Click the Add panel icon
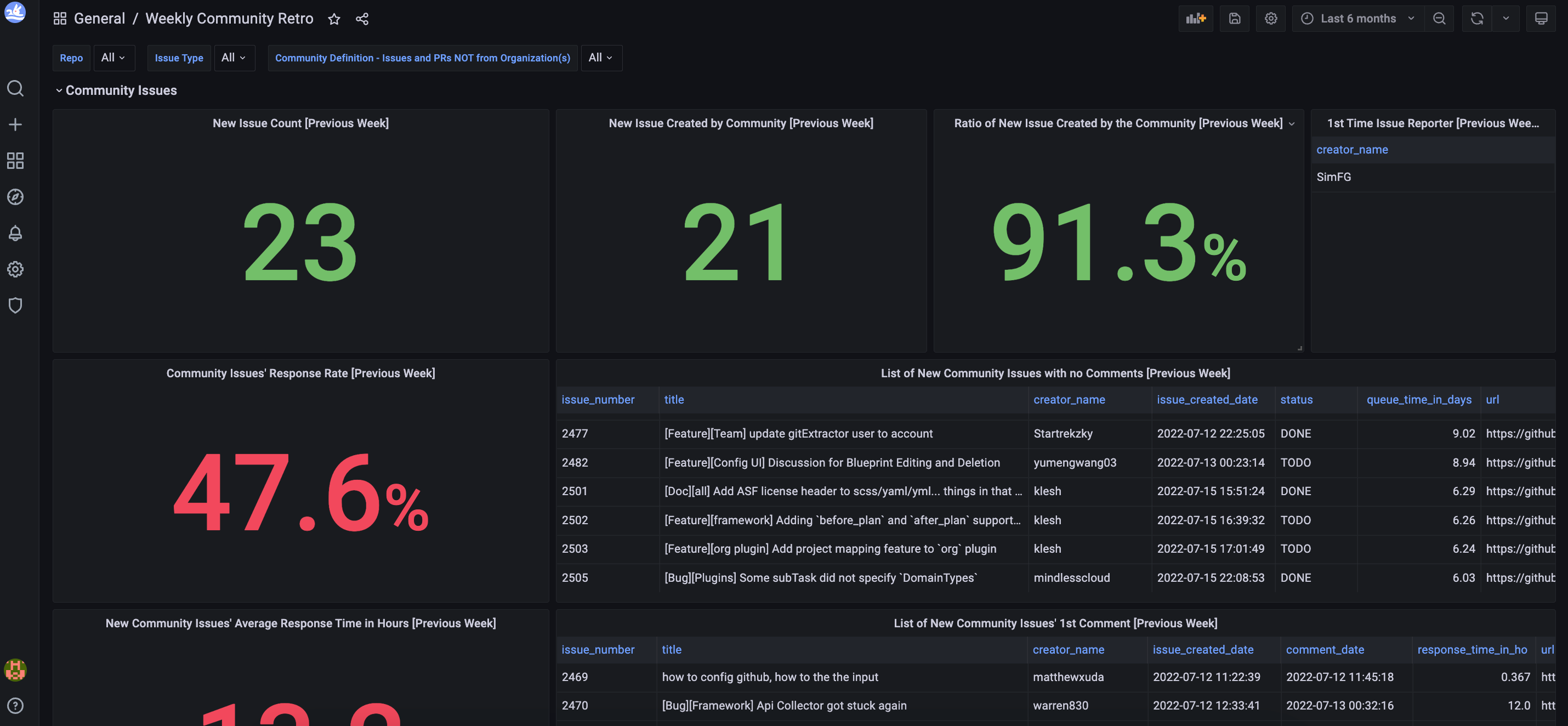 click(x=1196, y=19)
